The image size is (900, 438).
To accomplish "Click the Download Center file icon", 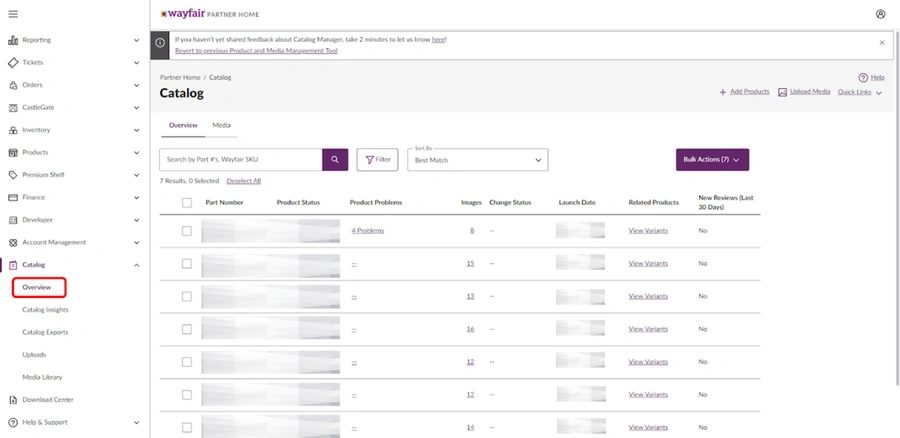I will [13, 400].
